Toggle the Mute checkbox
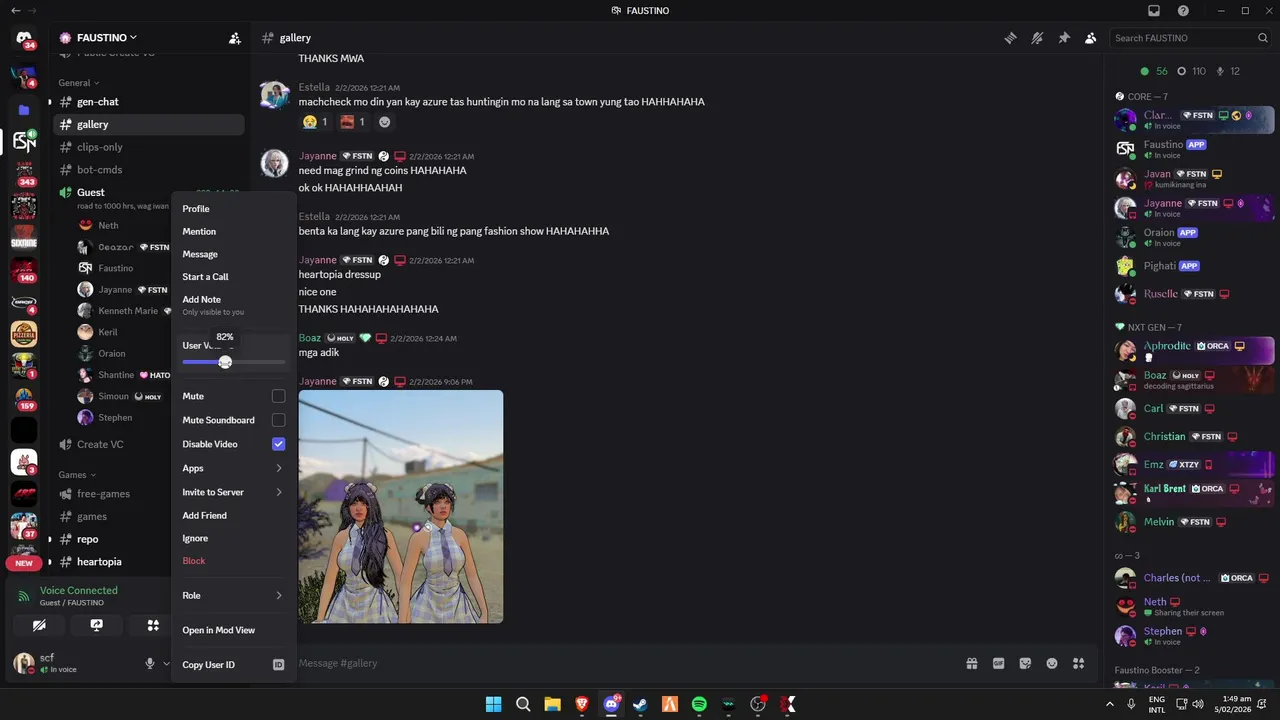The width and height of the screenshot is (1280, 720). pos(278,396)
